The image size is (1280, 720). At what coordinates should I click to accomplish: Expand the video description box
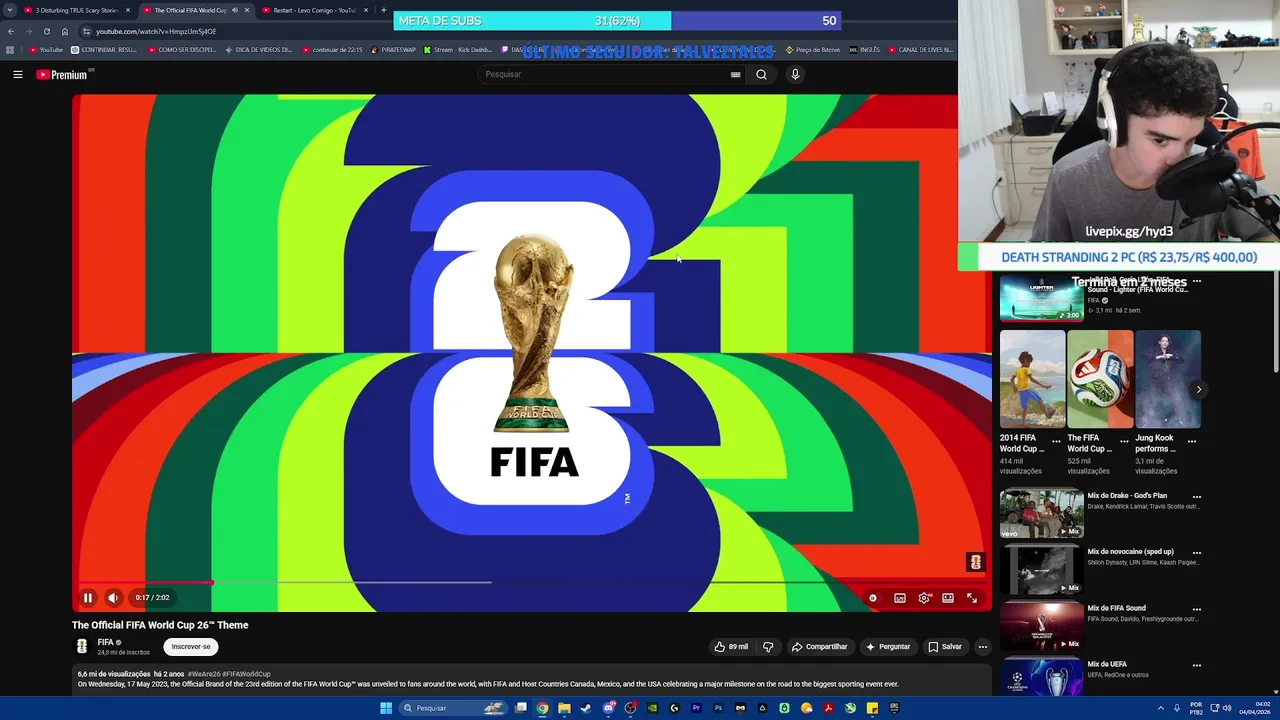[532, 680]
